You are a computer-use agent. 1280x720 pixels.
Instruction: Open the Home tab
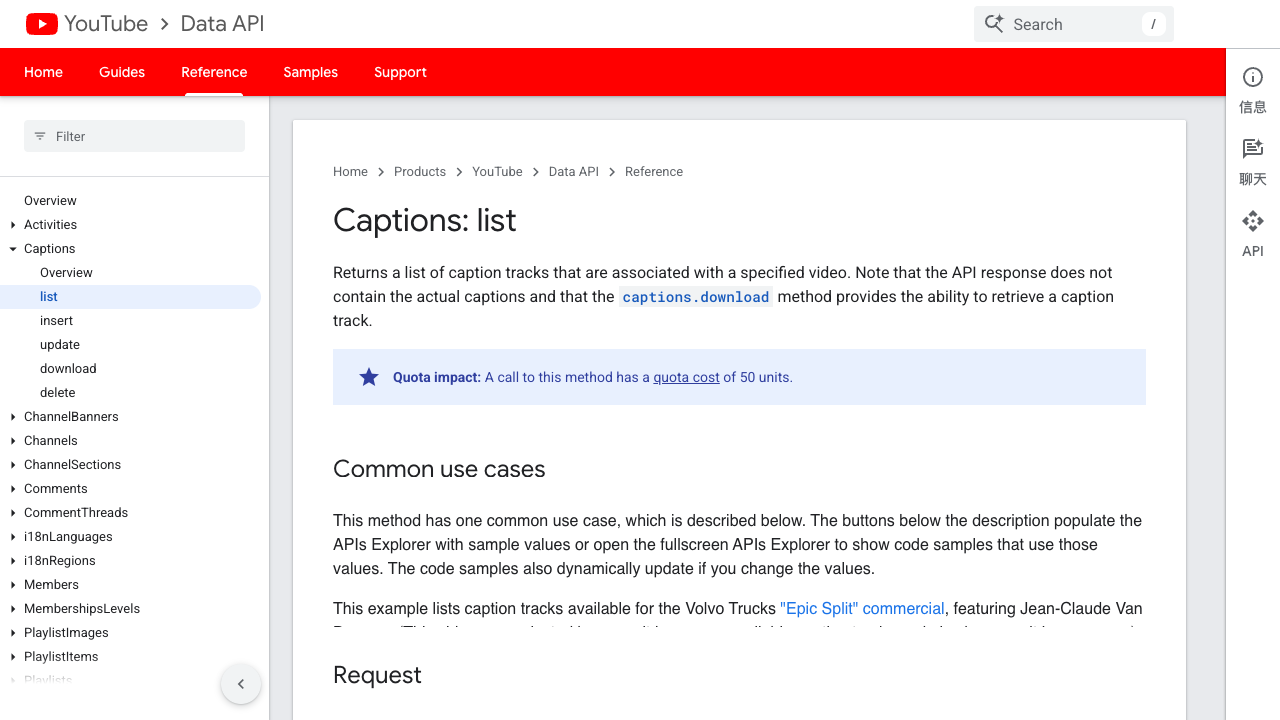tap(43, 72)
